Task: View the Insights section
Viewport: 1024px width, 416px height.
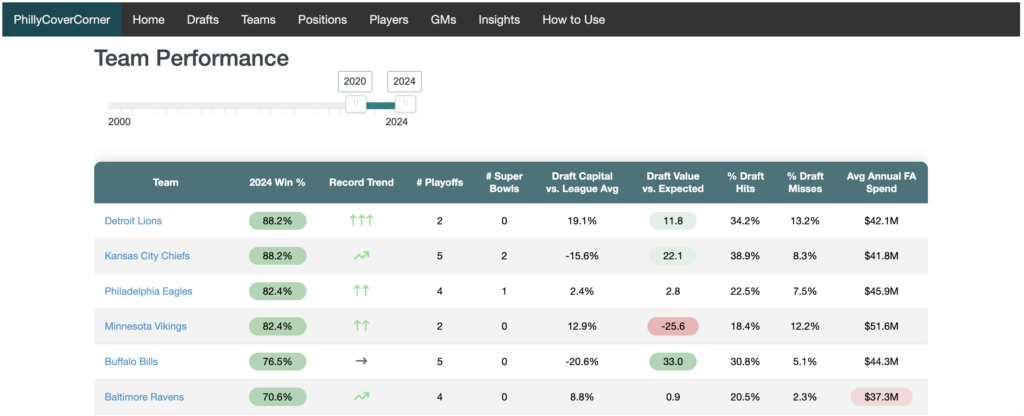Action: 499,19
